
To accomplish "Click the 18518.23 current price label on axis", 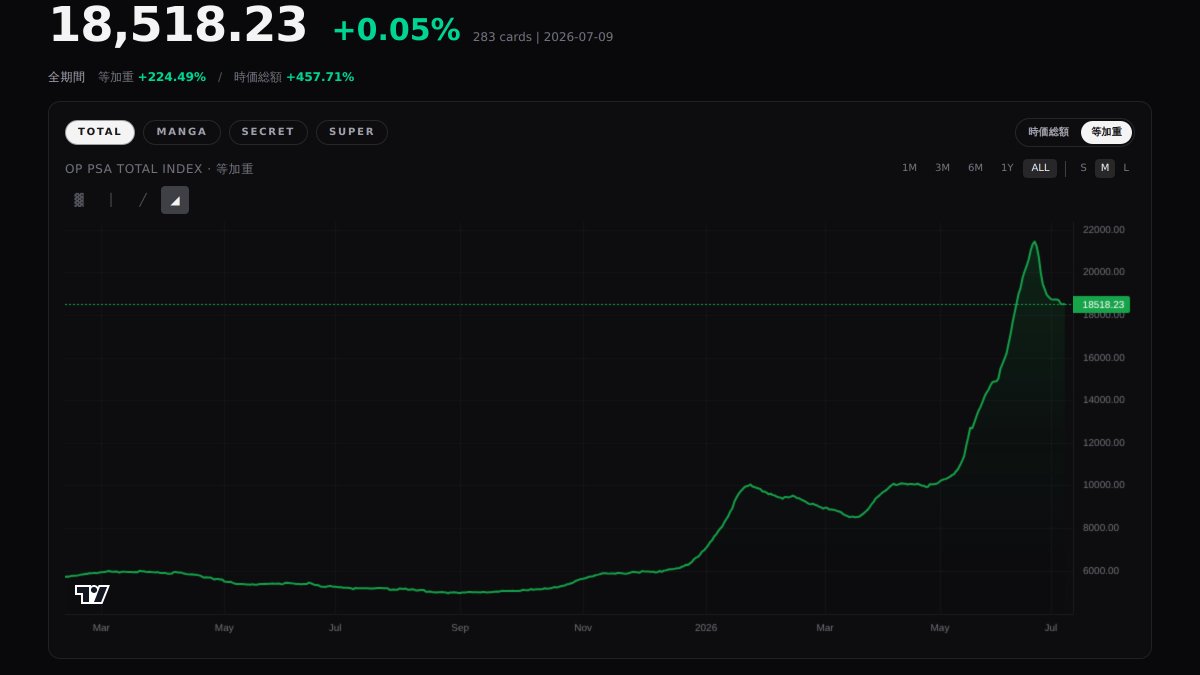I will (1101, 304).
